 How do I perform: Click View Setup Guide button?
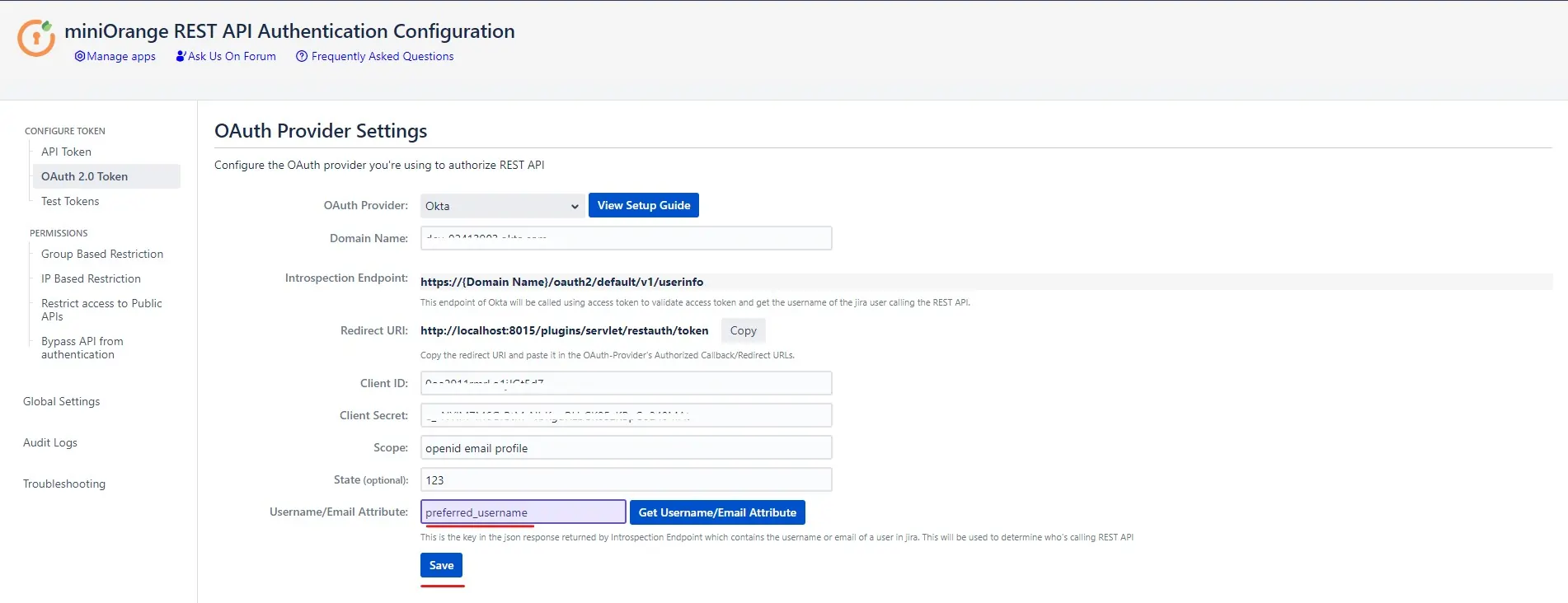pyautogui.click(x=644, y=205)
